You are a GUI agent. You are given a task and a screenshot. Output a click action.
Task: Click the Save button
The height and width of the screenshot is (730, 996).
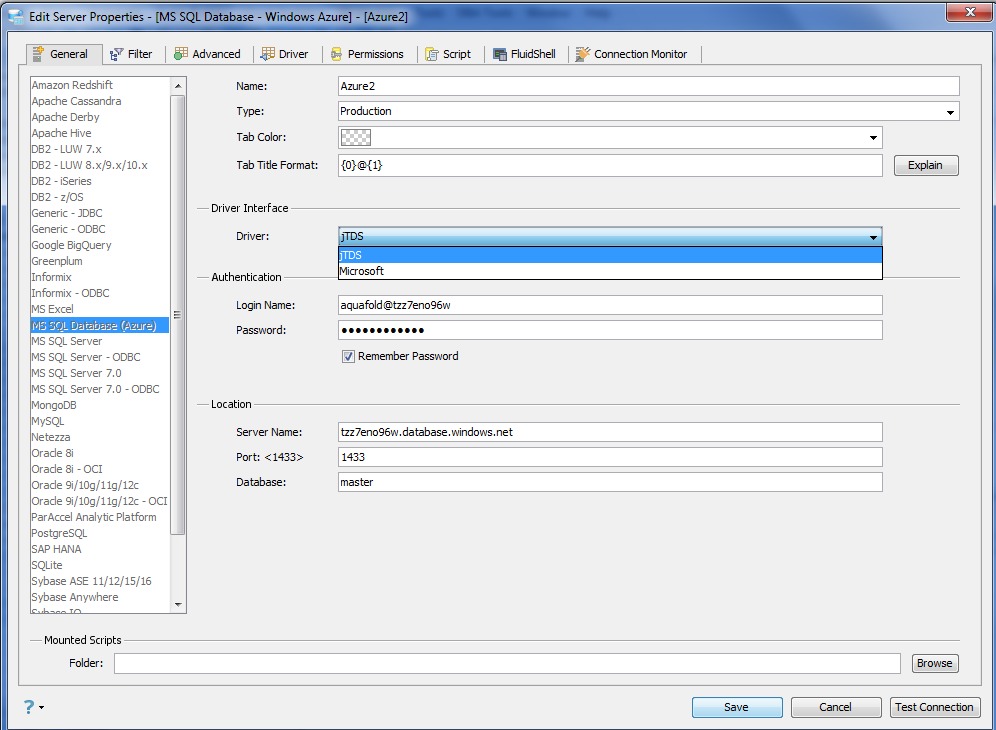[x=737, y=707]
